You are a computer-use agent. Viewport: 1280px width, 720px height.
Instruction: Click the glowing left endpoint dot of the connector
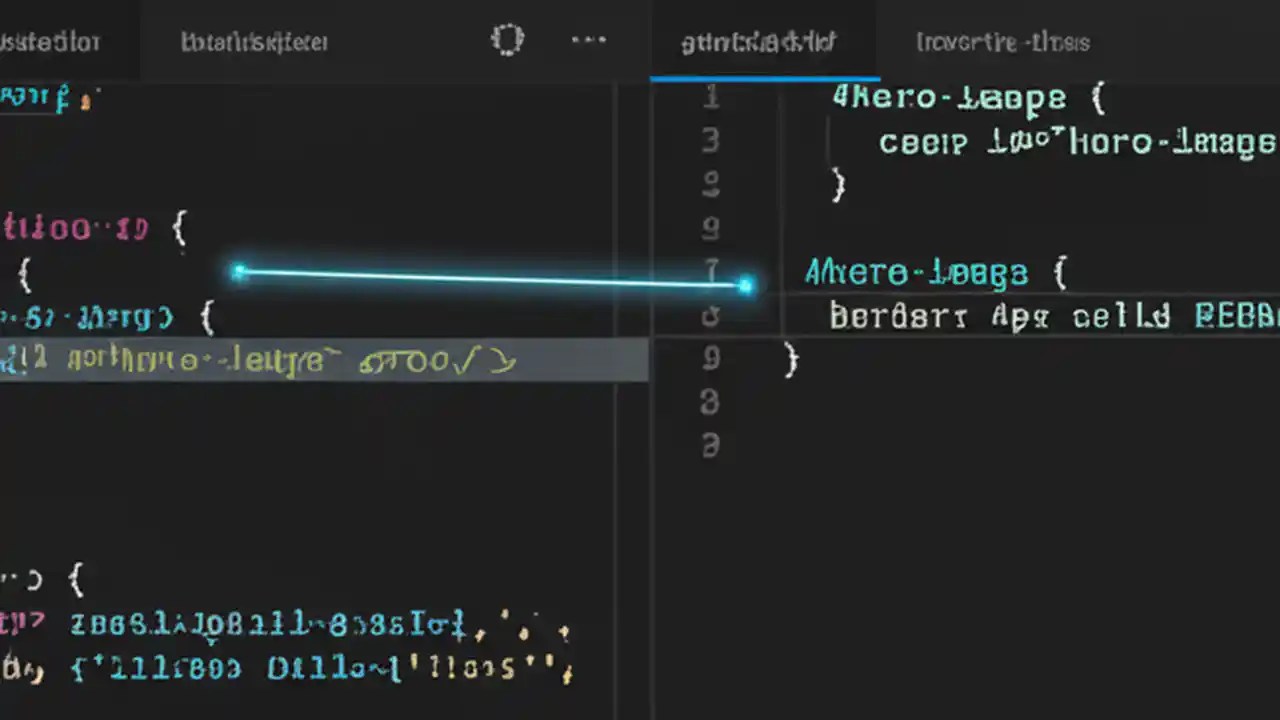[240, 271]
